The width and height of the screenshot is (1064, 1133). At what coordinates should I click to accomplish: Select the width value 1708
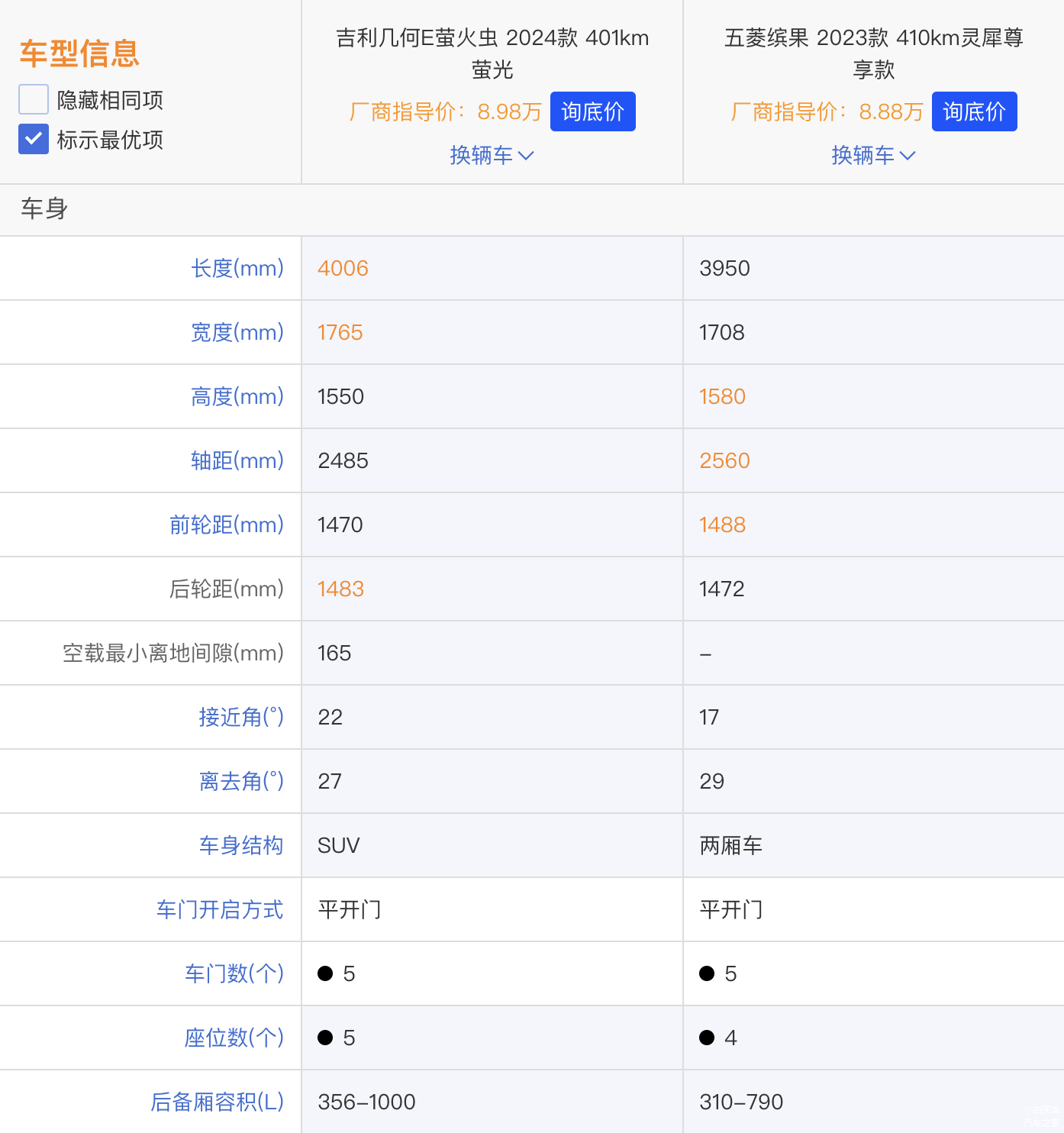[x=722, y=332]
